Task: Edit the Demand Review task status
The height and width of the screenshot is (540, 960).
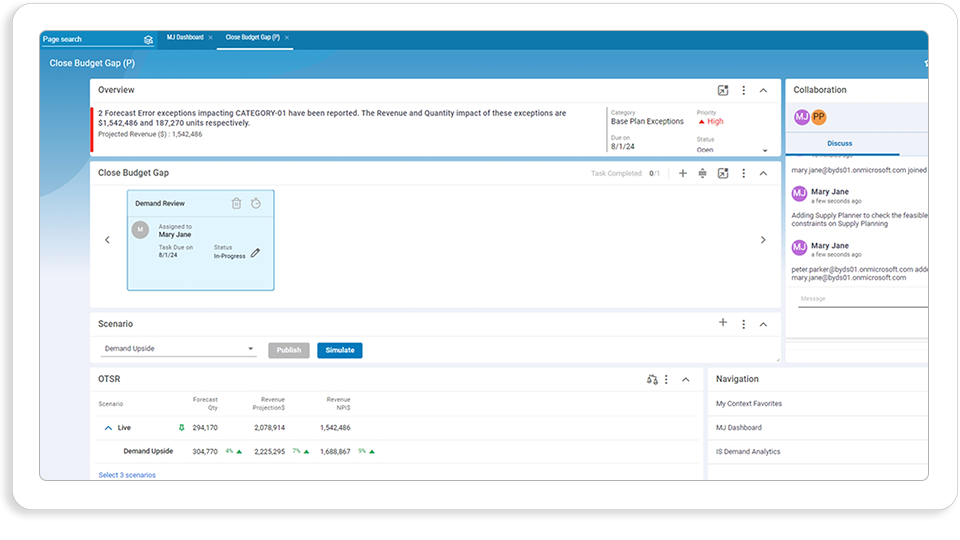Action: (255, 252)
